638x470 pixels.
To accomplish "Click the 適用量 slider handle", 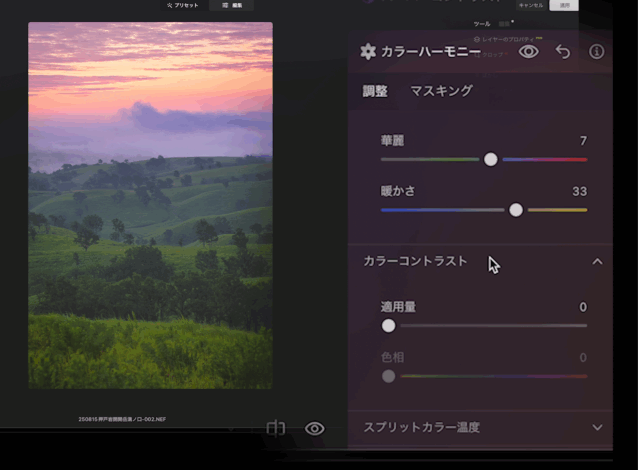I will [389, 326].
